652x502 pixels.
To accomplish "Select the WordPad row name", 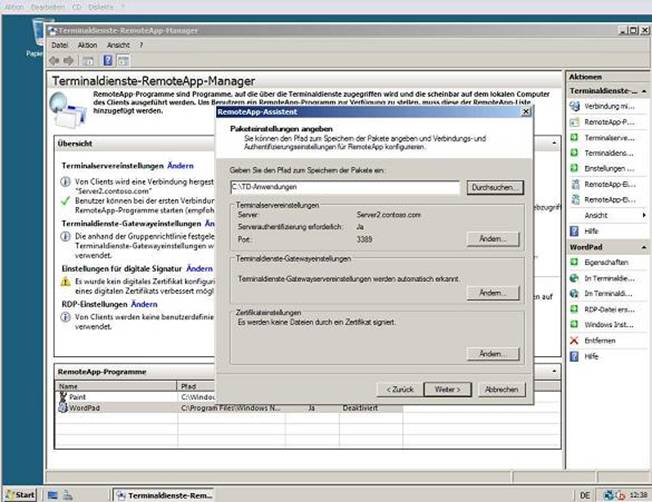I will click(84, 408).
